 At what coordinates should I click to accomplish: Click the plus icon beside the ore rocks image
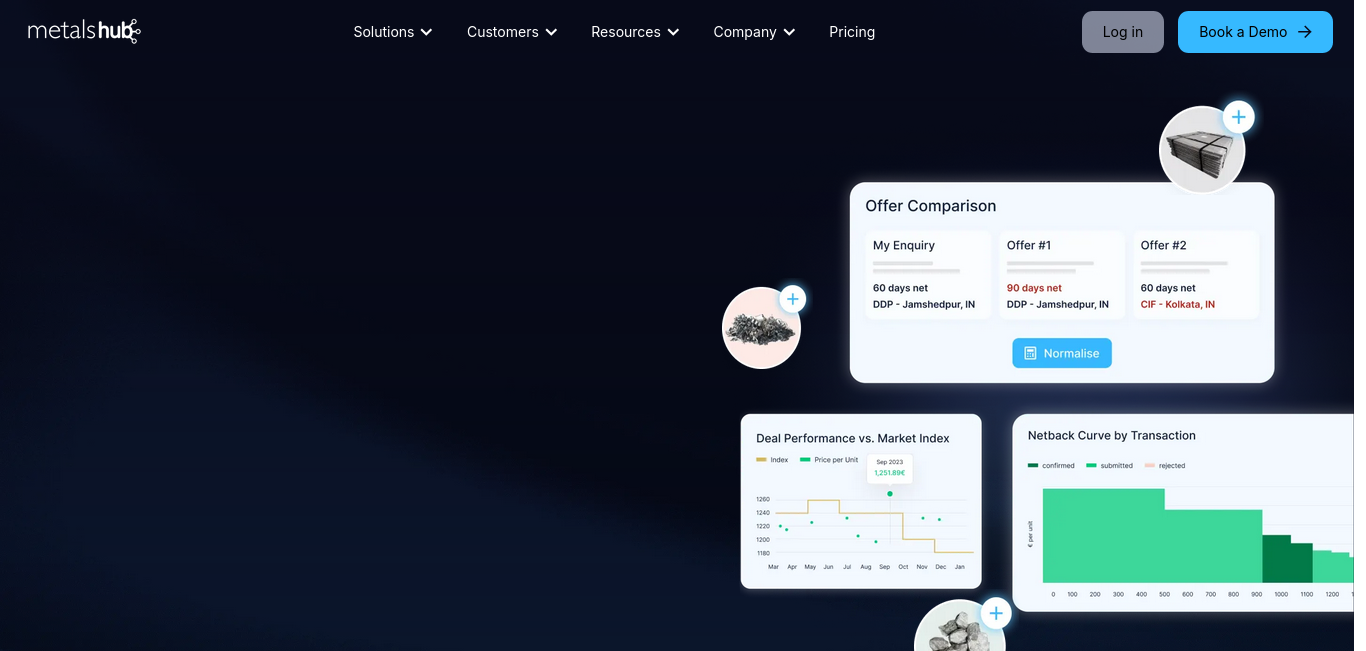(x=995, y=613)
